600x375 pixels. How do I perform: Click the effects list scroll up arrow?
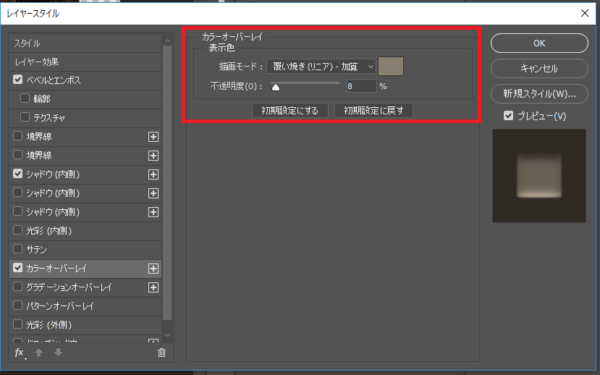click(167, 41)
